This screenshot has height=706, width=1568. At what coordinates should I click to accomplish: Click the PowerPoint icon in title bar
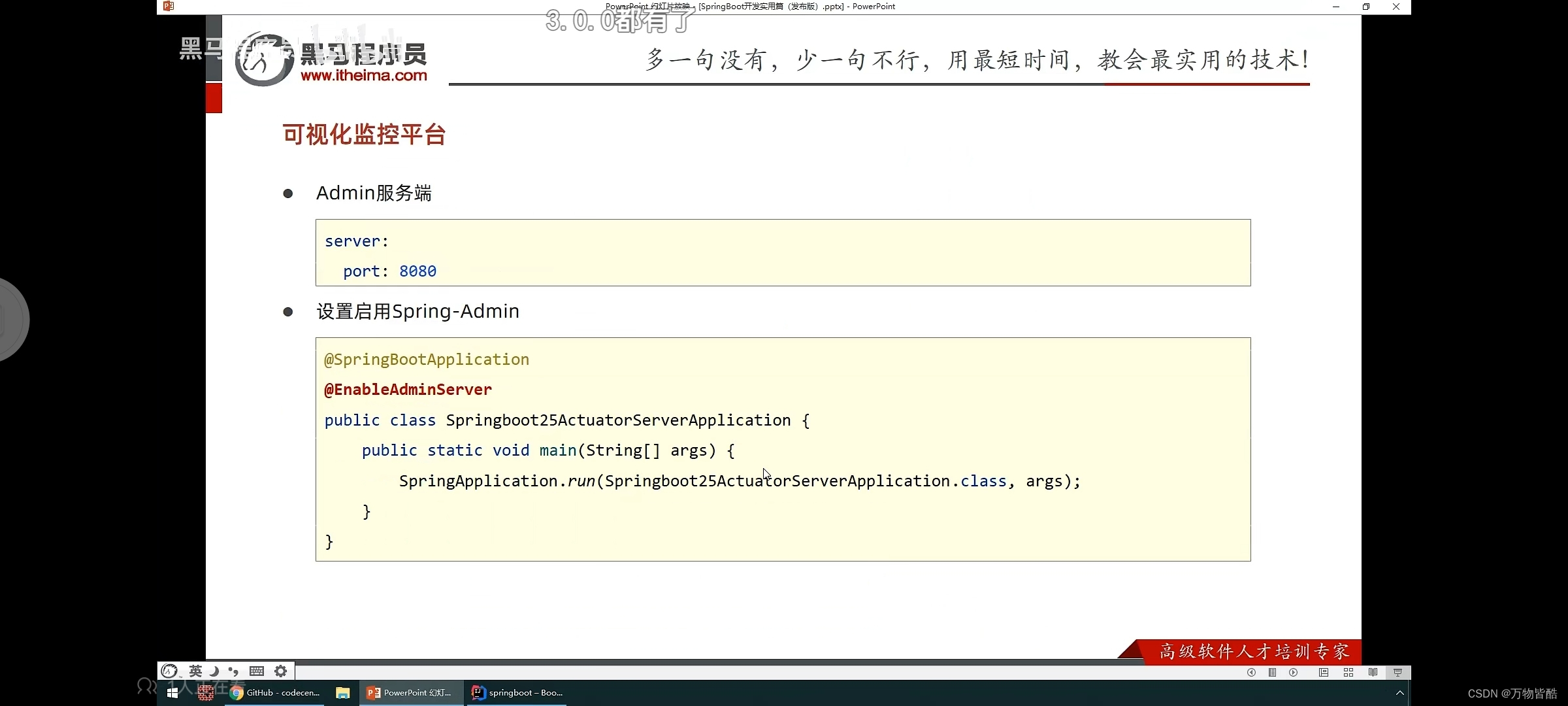coord(169,7)
